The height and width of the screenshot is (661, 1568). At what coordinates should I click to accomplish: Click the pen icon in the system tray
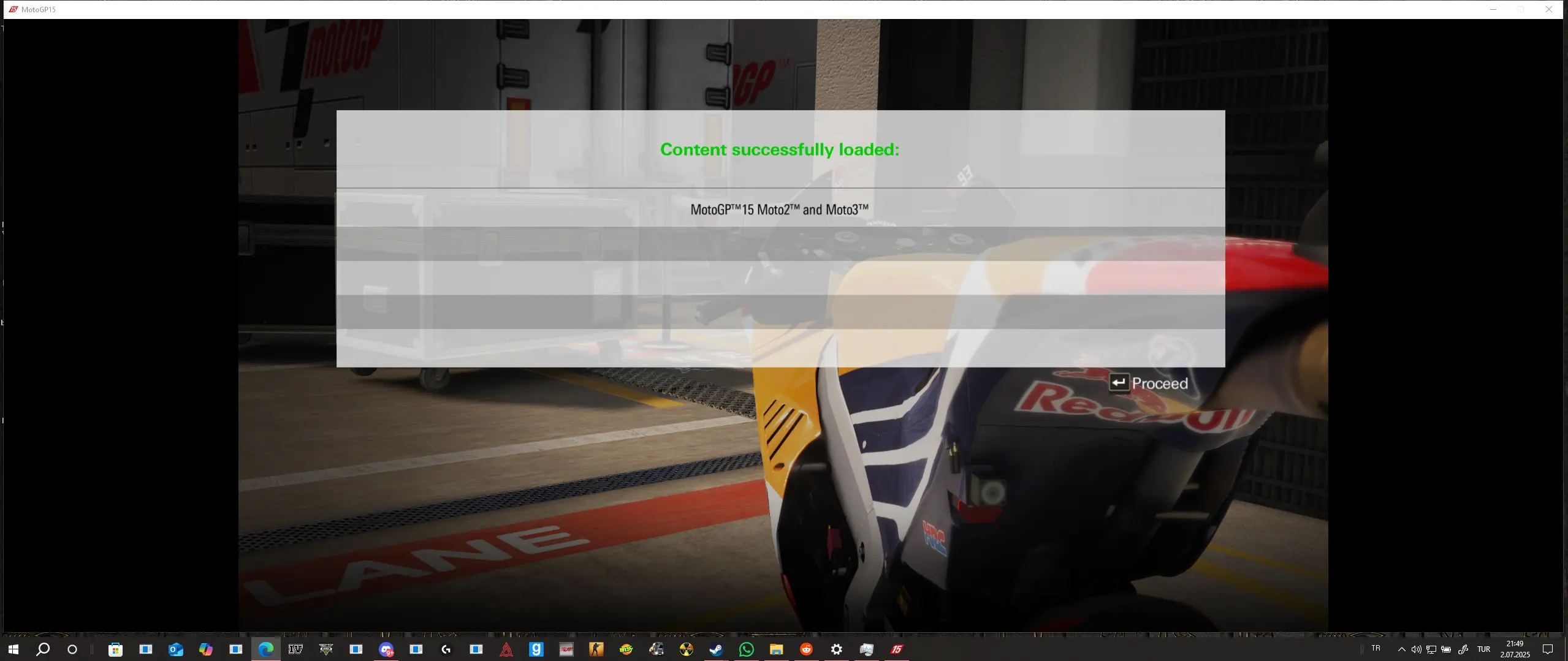(x=1463, y=649)
